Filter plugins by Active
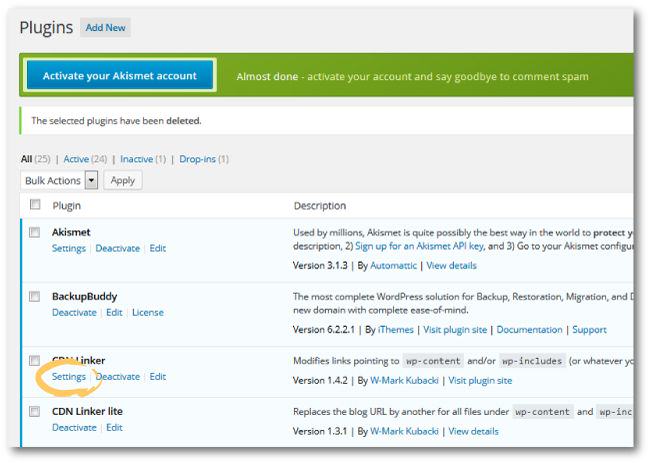 (76, 159)
